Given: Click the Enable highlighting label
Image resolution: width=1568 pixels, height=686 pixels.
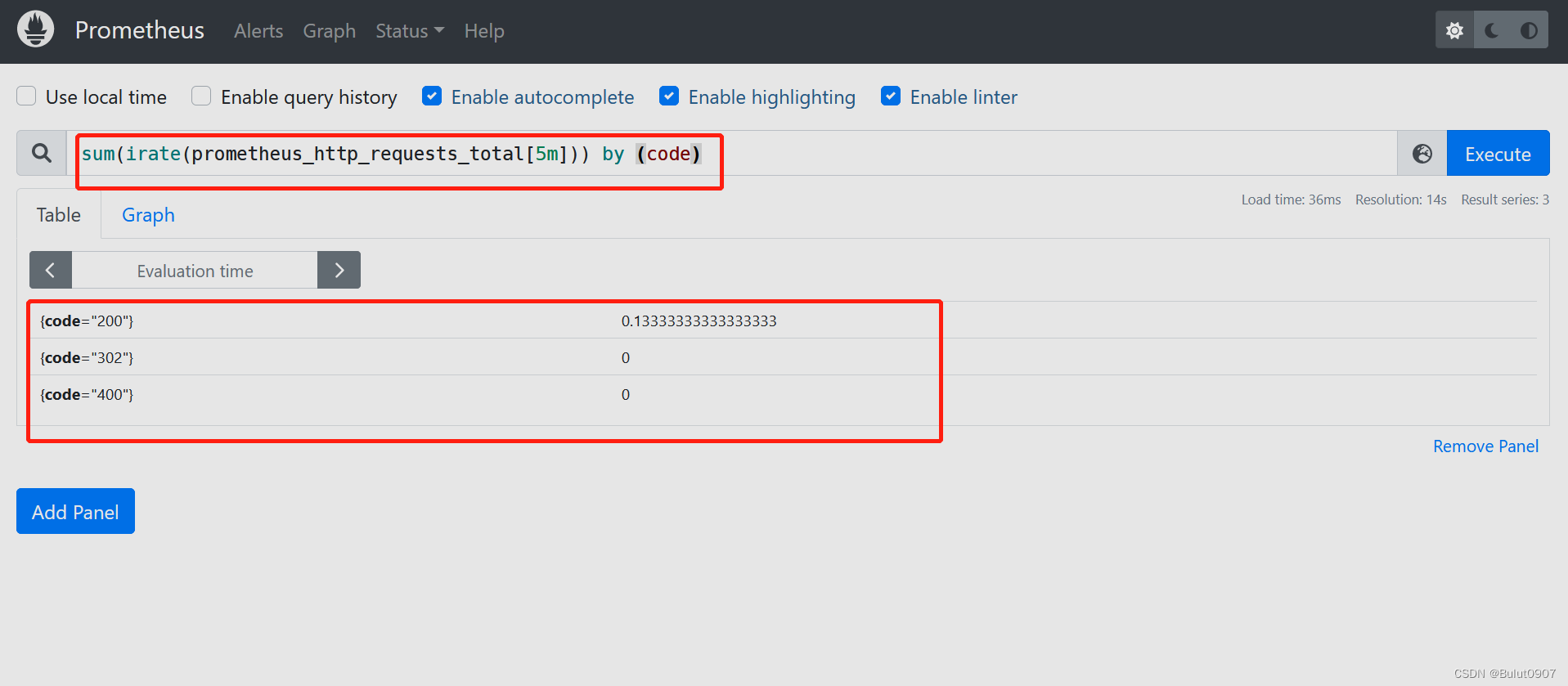Looking at the screenshot, I should coord(772,97).
